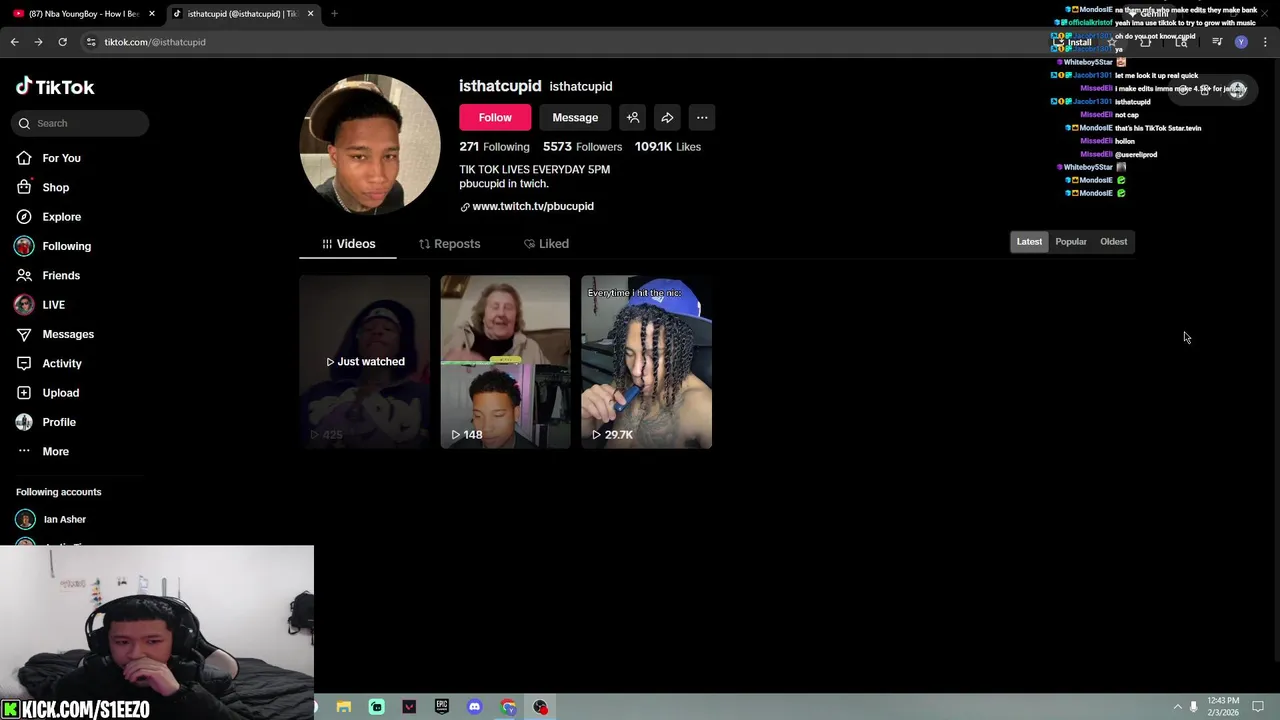
Task: Click the plus-square icon next to Upload
Action: [x=24, y=393]
